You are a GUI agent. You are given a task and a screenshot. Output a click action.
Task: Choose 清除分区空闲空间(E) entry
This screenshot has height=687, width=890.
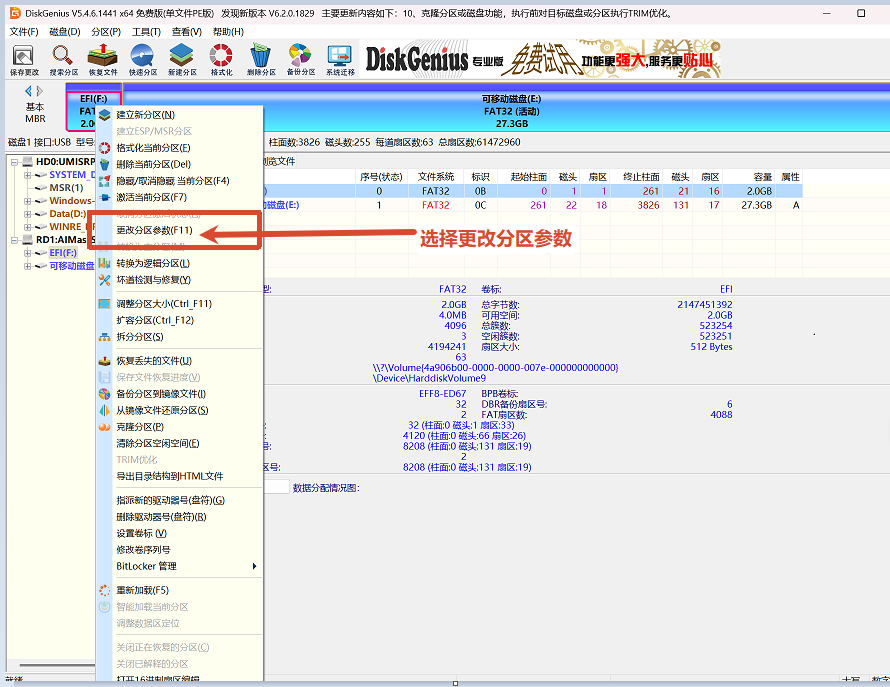[x=179, y=443]
